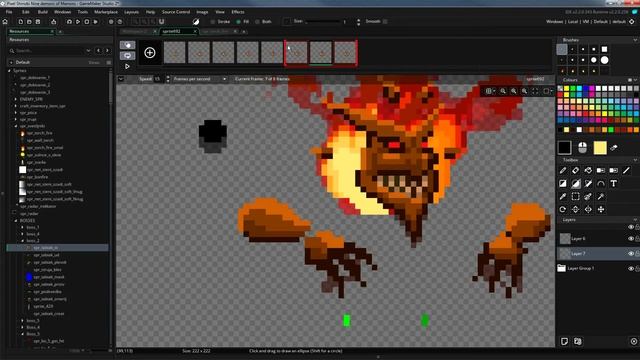640x360 pixels.
Task: Click the New Project icon in toolbar
Action: (x=20, y=22)
